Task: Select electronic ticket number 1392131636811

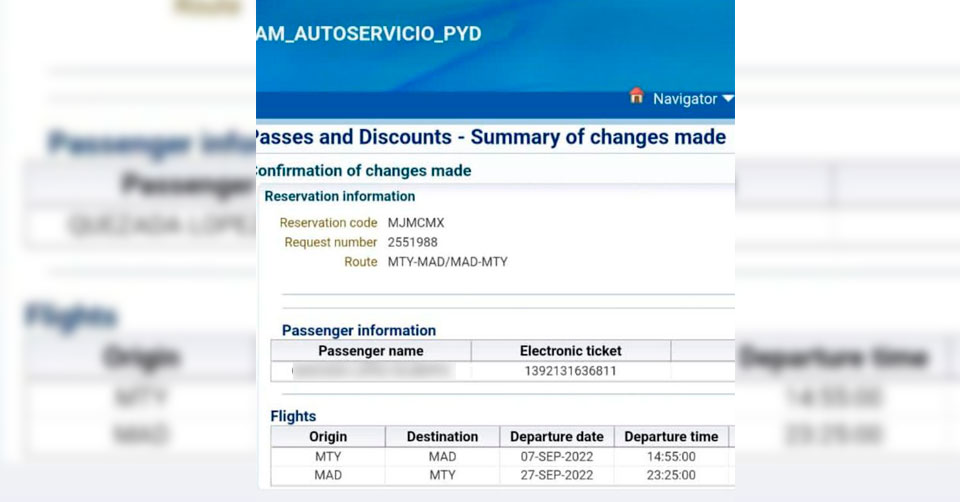Action: [x=570, y=371]
